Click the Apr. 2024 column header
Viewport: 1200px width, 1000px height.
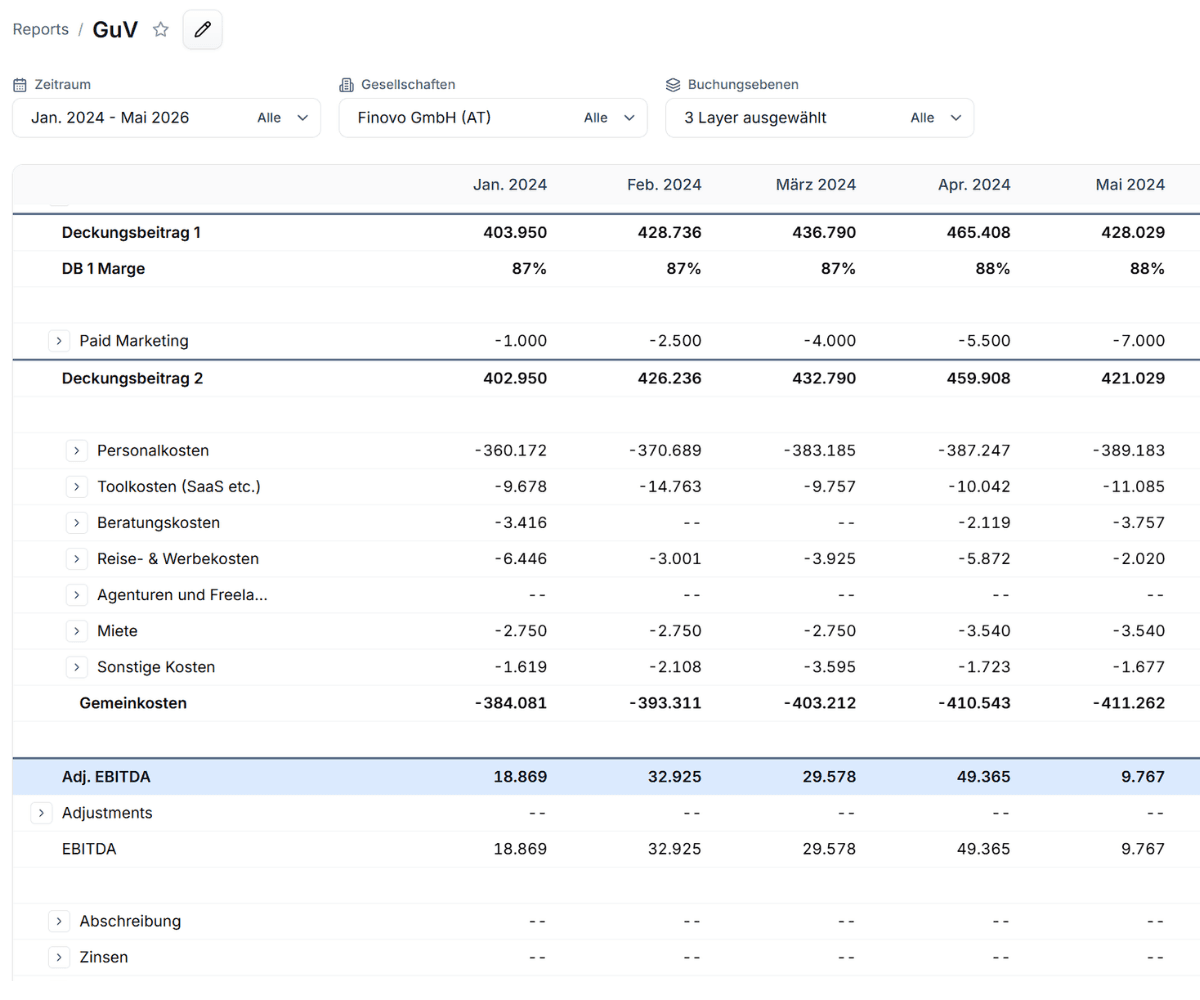click(x=974, y=185)
